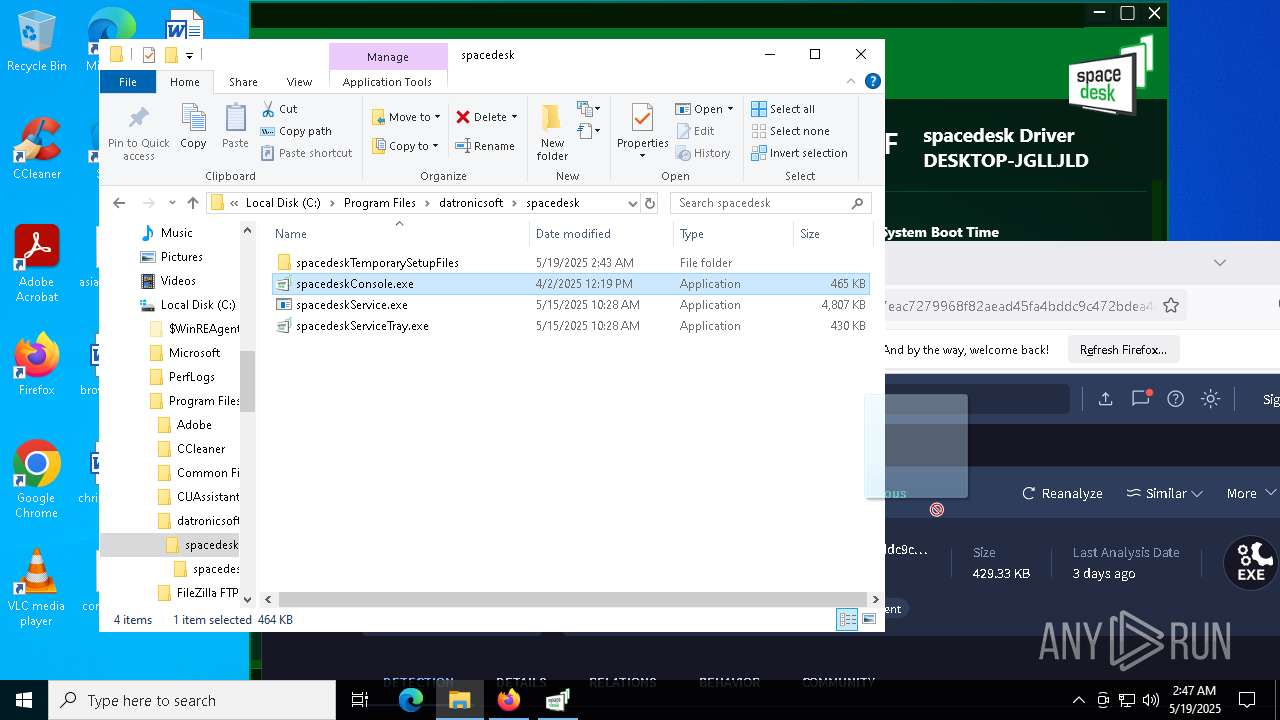Click navigation pane scroll up arrow
The width and height of the screenshot is (1280, 720).
[247, 231]
